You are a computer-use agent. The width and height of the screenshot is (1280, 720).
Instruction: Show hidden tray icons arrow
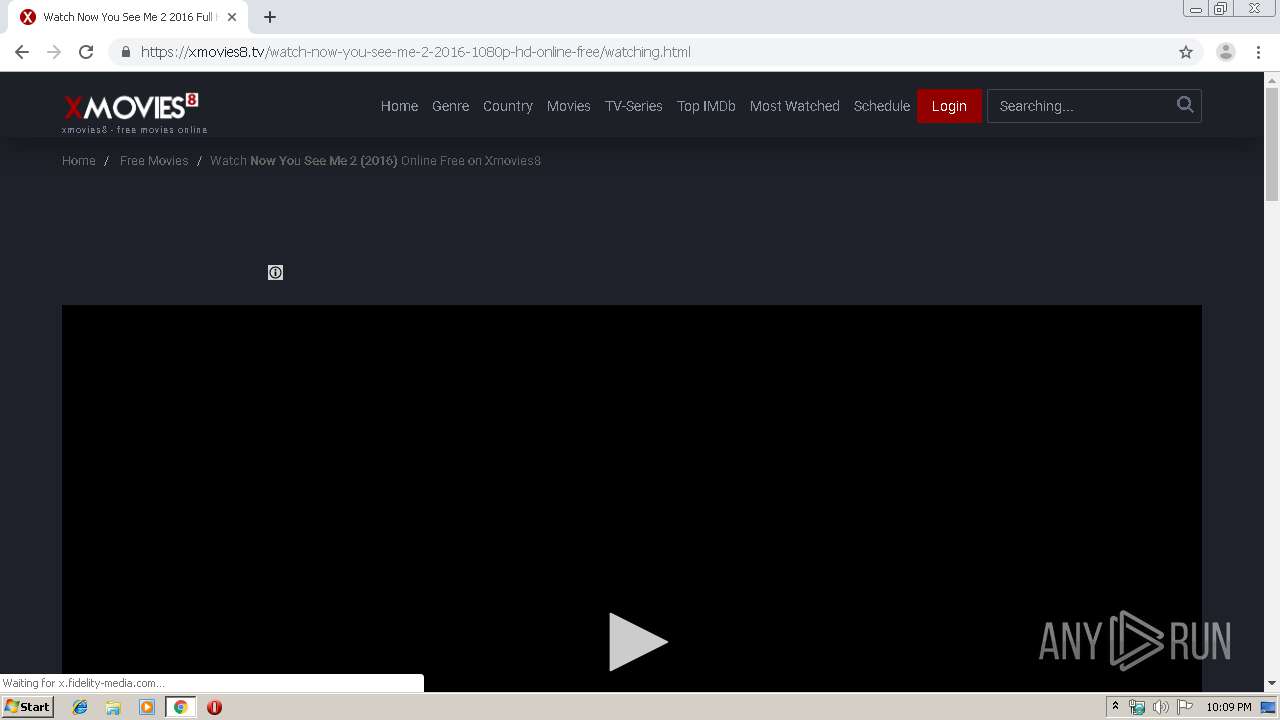click(x=1115, y=707)
